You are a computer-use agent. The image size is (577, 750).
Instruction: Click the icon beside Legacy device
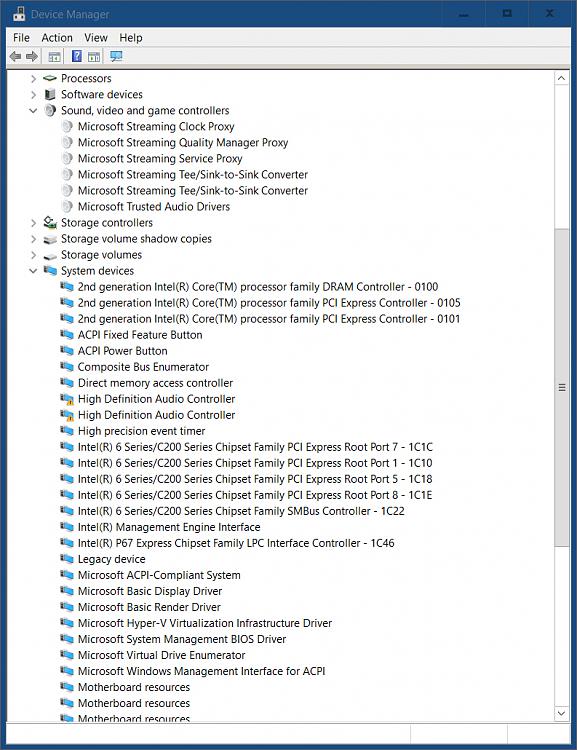(67, 559)
